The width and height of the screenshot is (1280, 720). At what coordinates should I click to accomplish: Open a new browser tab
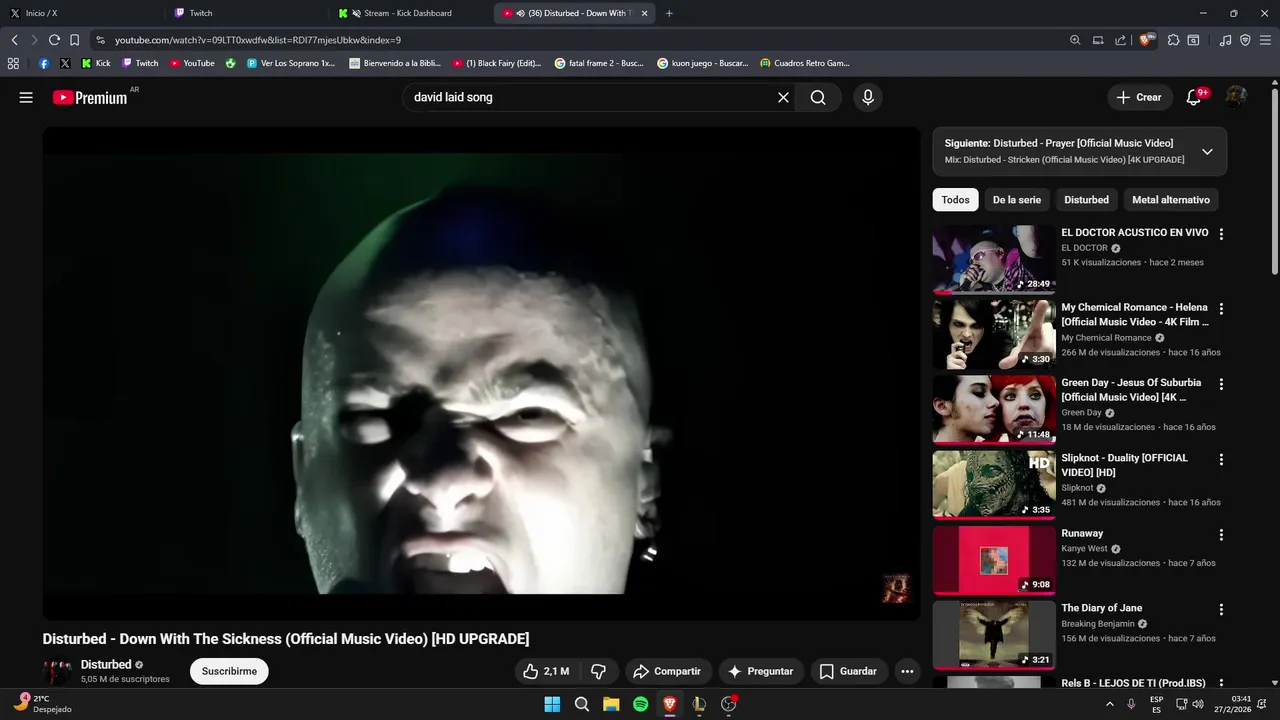tap(669, 13)
